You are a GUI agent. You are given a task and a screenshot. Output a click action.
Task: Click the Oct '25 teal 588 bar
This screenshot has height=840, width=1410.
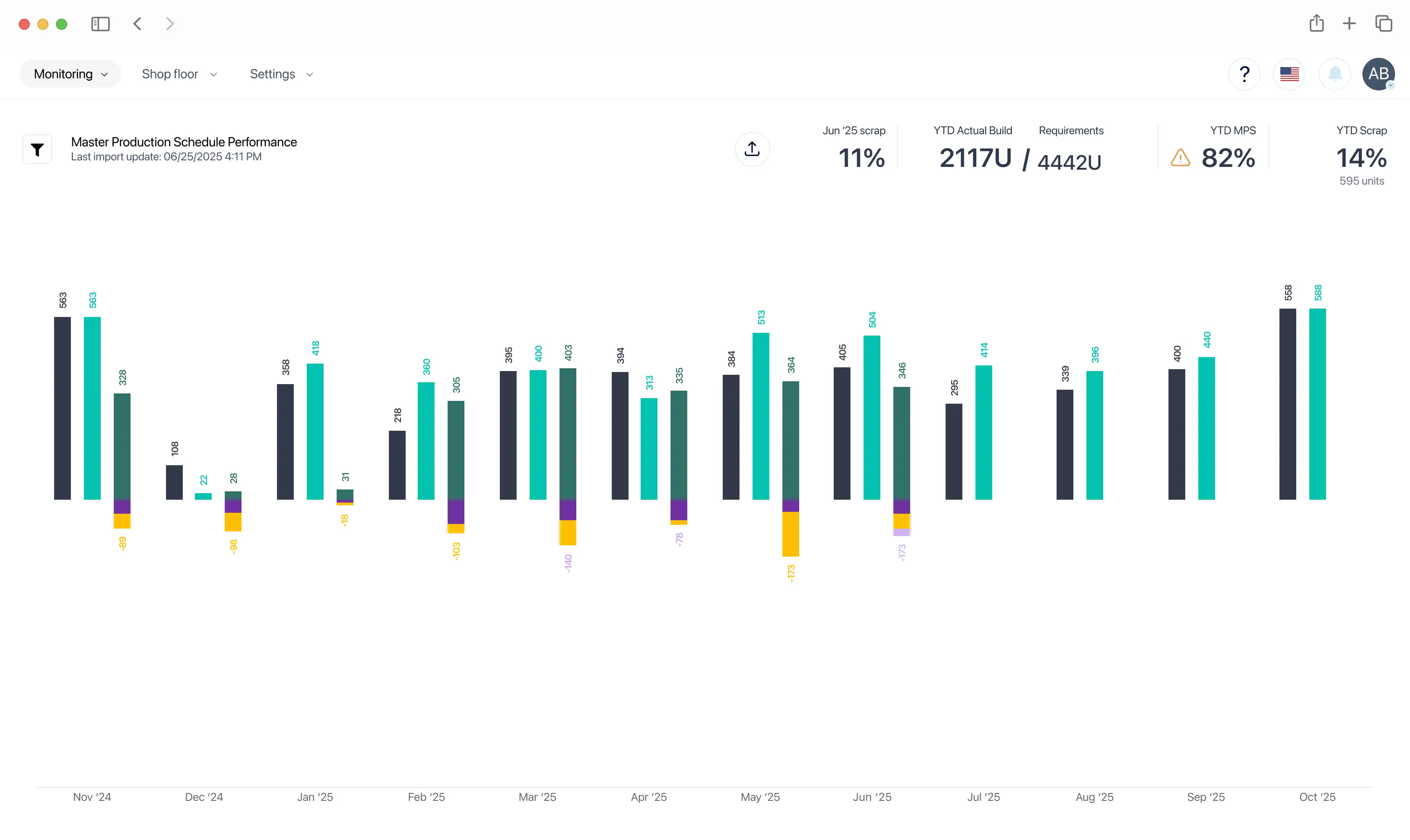pos(1317,404)
